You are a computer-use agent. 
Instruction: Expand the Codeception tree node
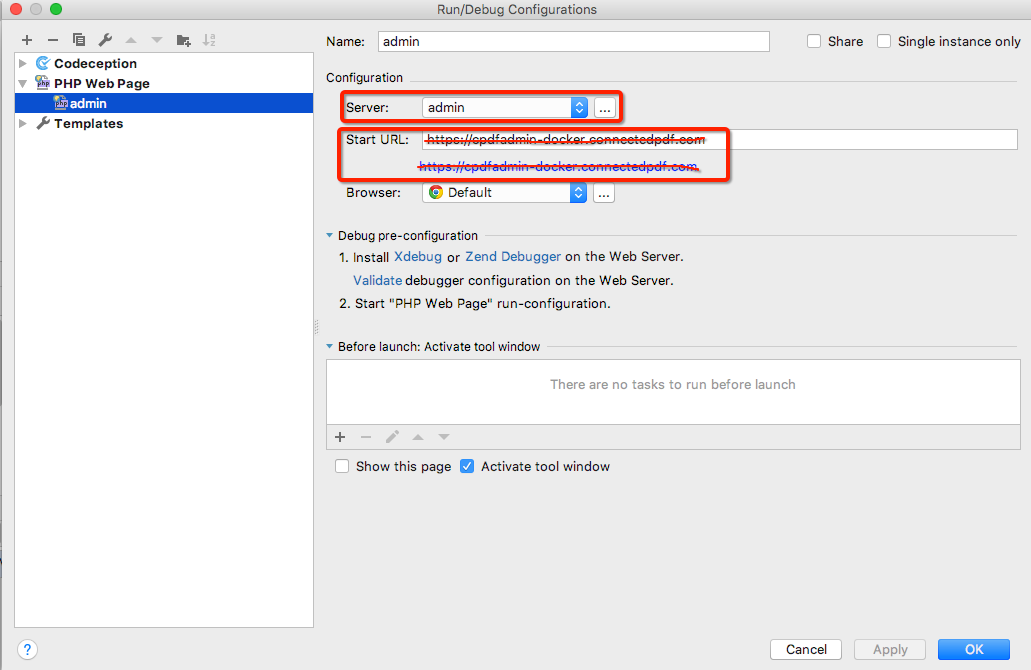coord(23,63)
